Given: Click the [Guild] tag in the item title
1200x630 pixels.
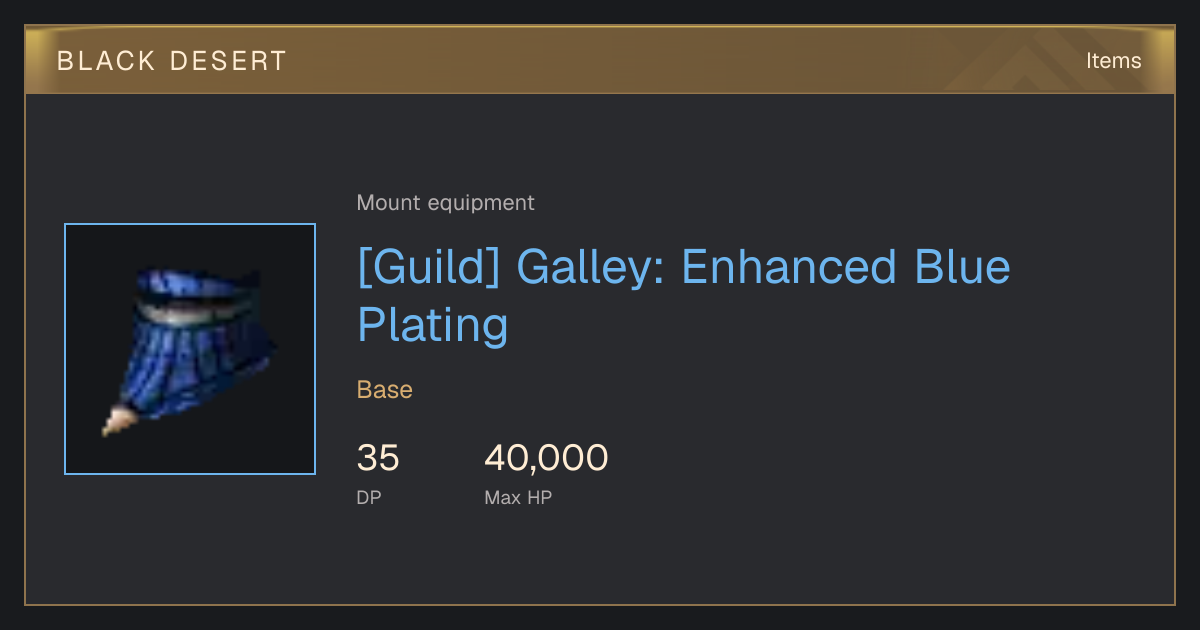Looking at the screenshot, I should (x=430, y=268).
